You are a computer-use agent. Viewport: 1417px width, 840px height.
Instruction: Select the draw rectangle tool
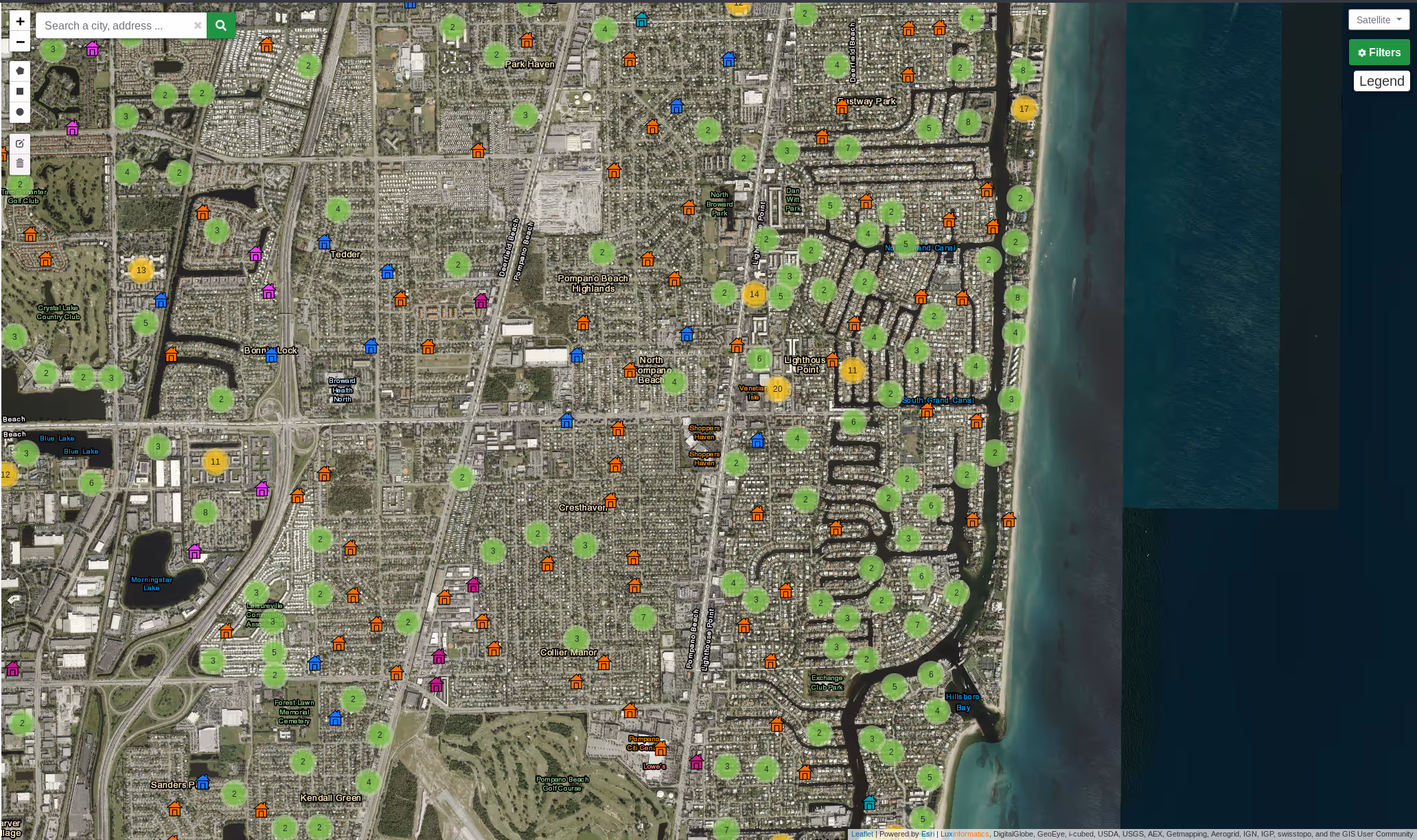20,91
